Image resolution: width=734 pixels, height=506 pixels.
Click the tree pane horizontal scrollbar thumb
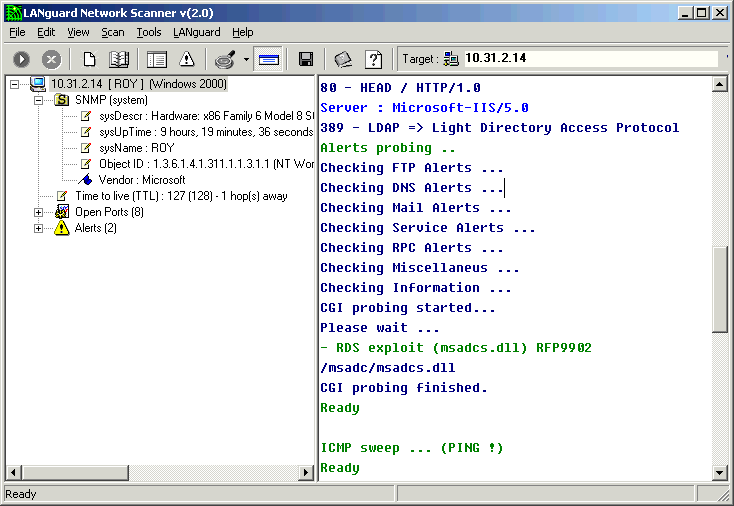tap(75, 472)
